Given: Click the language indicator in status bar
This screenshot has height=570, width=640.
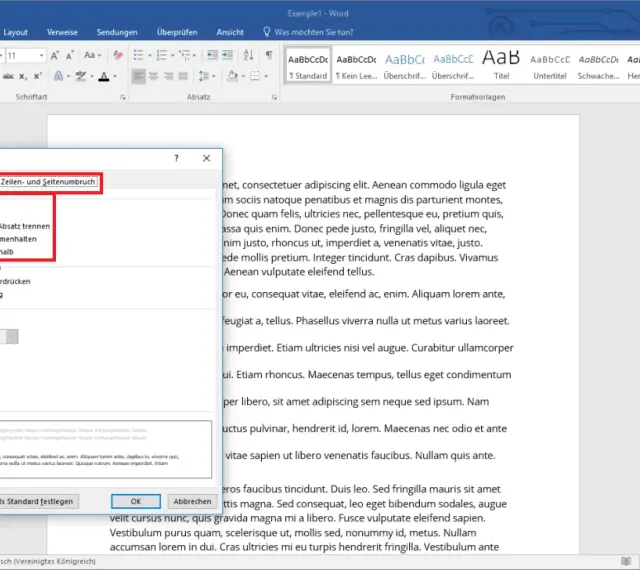Looking at the screenshot, I should (48, 561).
